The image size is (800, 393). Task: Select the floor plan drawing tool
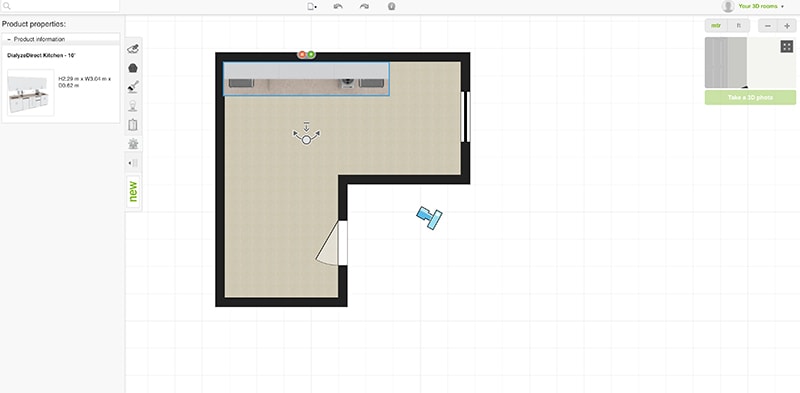(133, 48)
